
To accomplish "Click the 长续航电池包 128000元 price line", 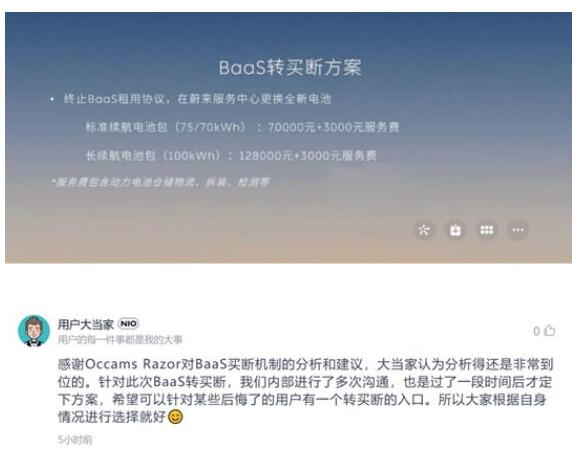I will tap(231, 155).
